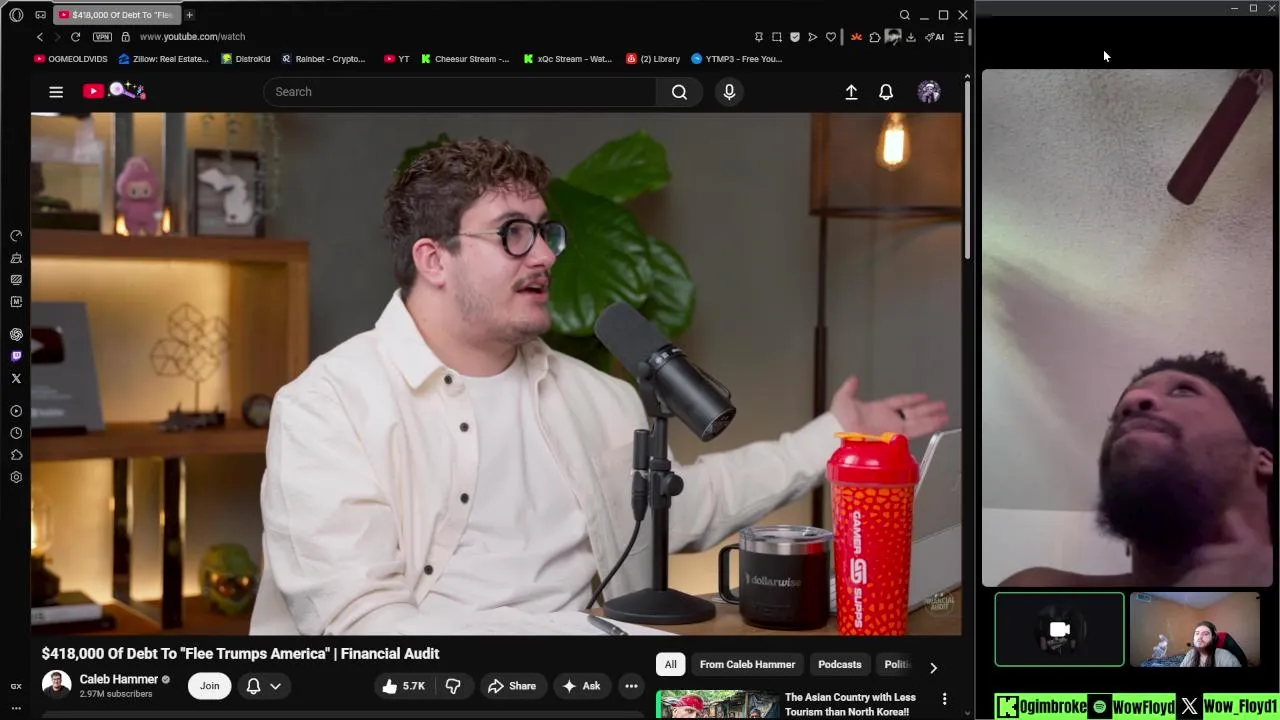Open the Twitch sidebar icon
This screenshot has height=720, width=1280.
click(x=16, y=357)
